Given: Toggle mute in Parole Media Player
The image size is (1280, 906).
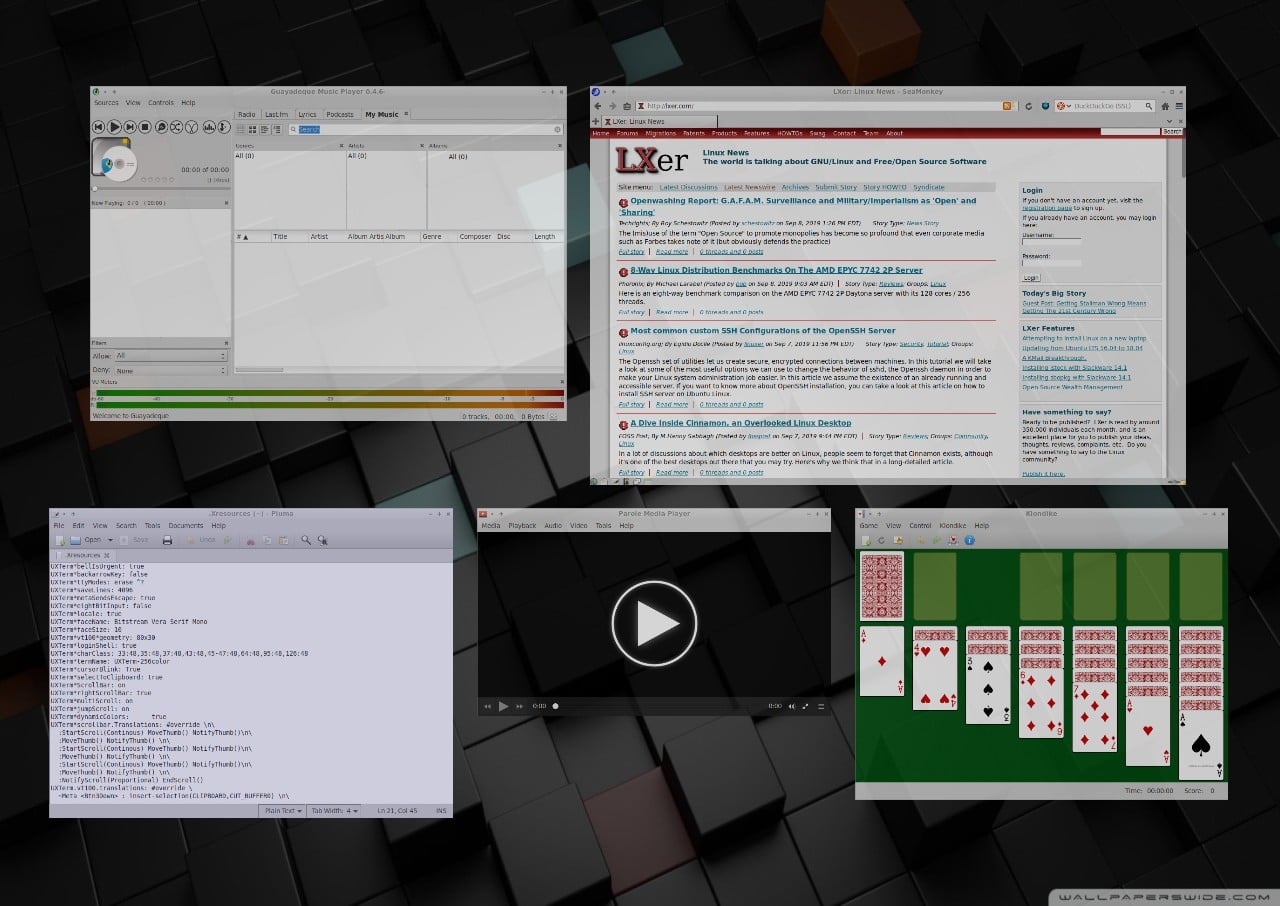Looking at the screenshot, I should (x=791, y=706).
